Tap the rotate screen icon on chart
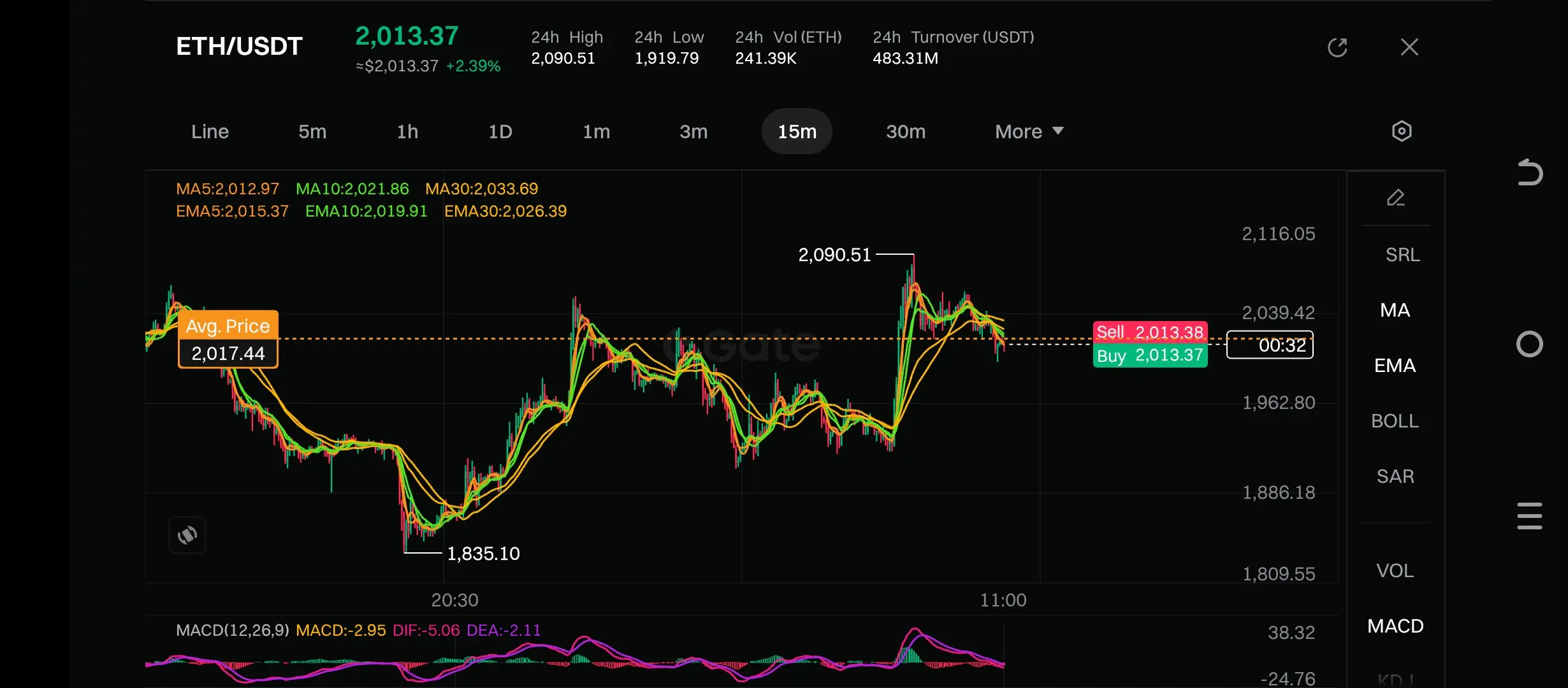 tap(187, 535)
